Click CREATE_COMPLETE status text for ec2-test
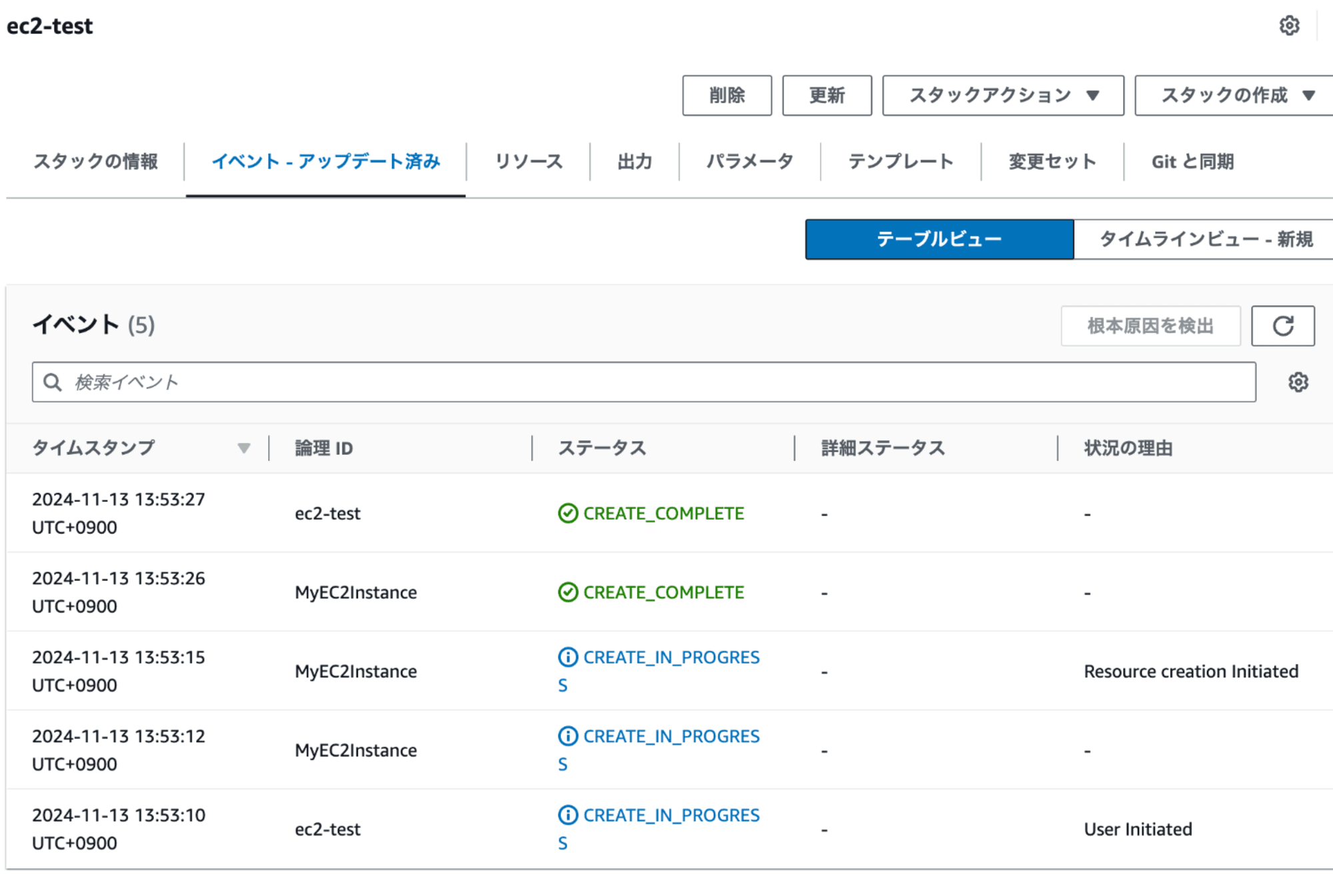The height and width of the screenshot is (896, 1333). click(x=664, y=514)
